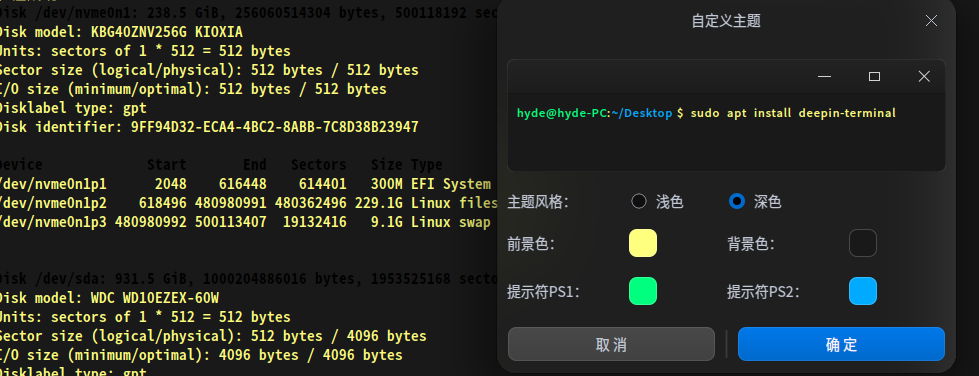The image size is (979, 376).
Task: Open the 提示符PS1 green color swatch
Action: tap(642, 291)
